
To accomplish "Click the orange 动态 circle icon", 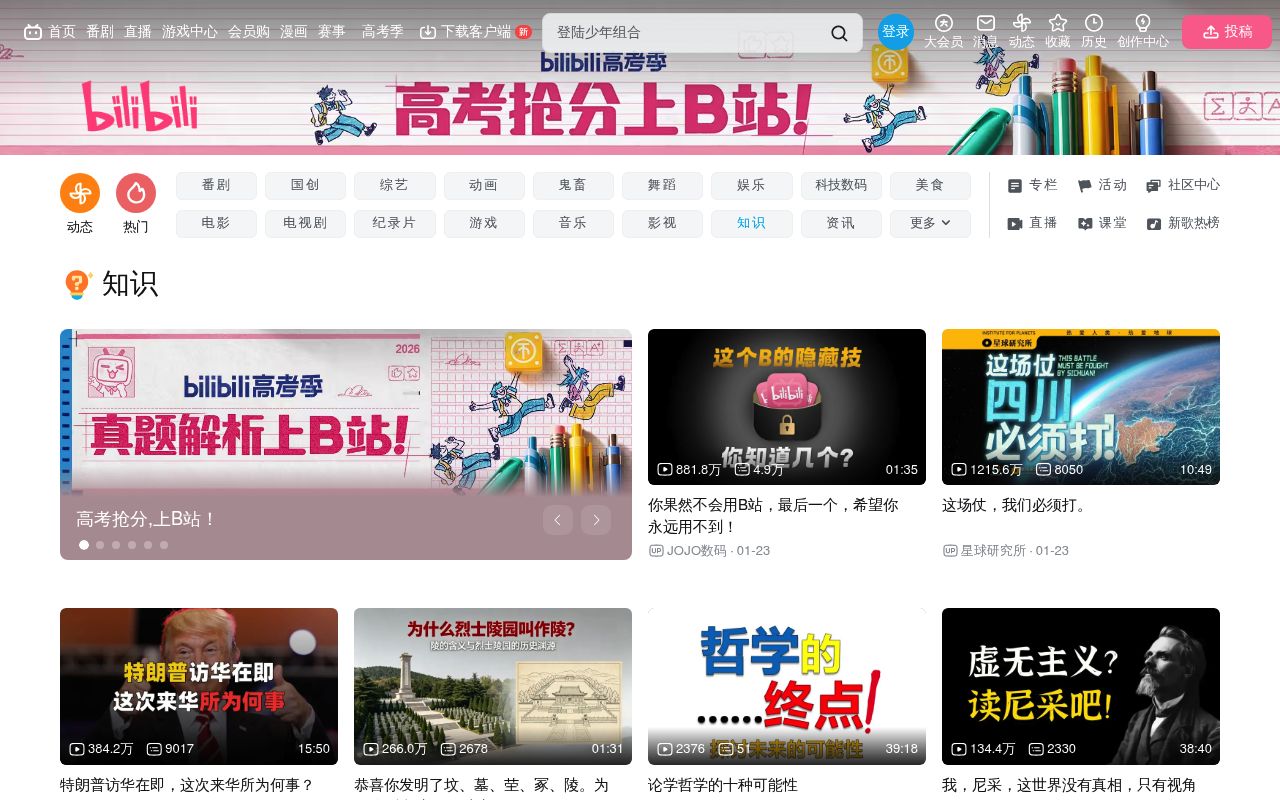I will point(80,193).
